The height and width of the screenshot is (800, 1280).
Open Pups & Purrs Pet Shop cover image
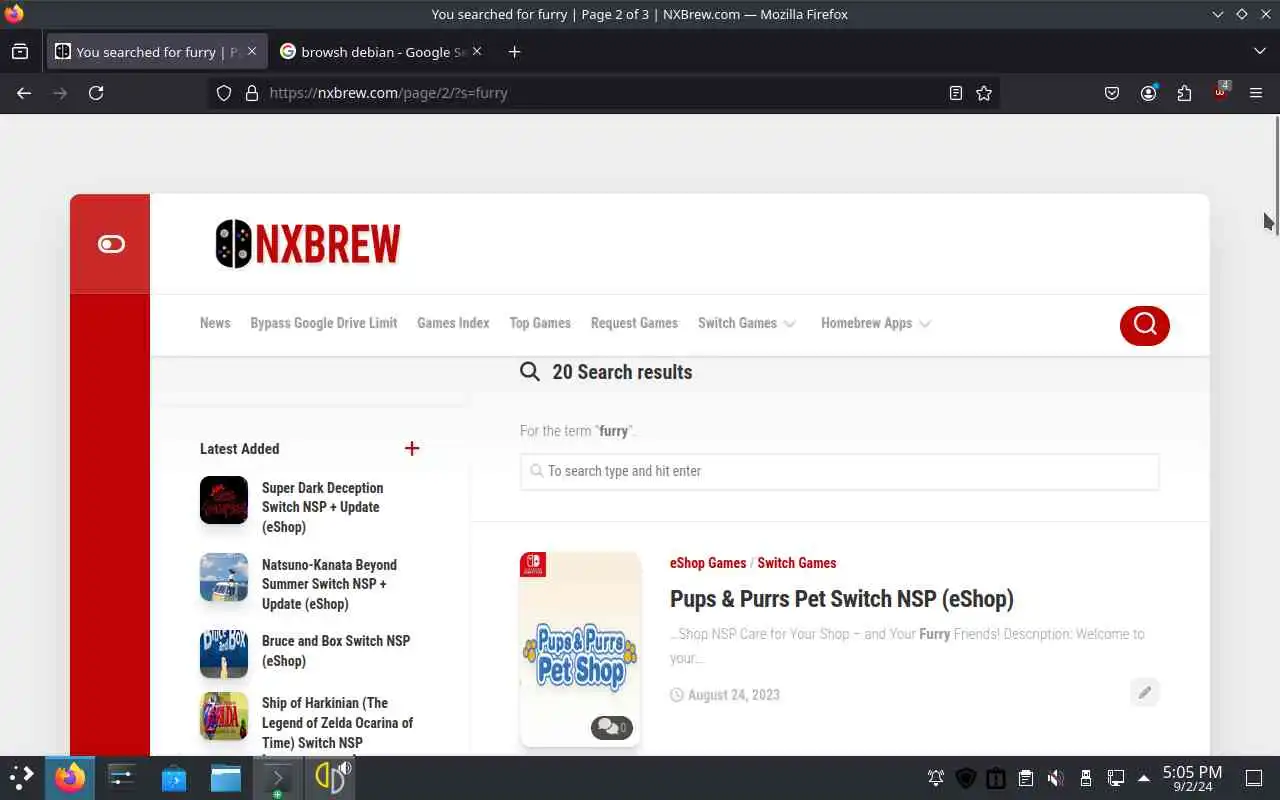coord(580,649)
